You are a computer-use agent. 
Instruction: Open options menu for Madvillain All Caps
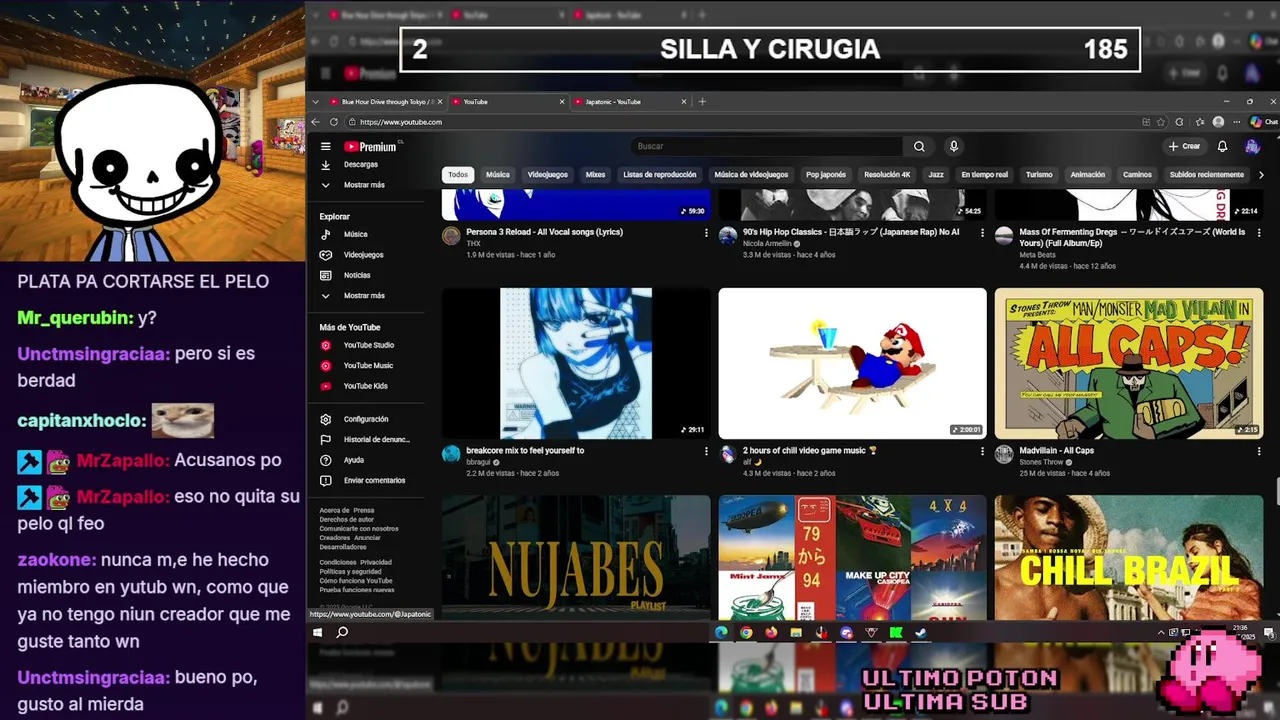coord(1259,451)
